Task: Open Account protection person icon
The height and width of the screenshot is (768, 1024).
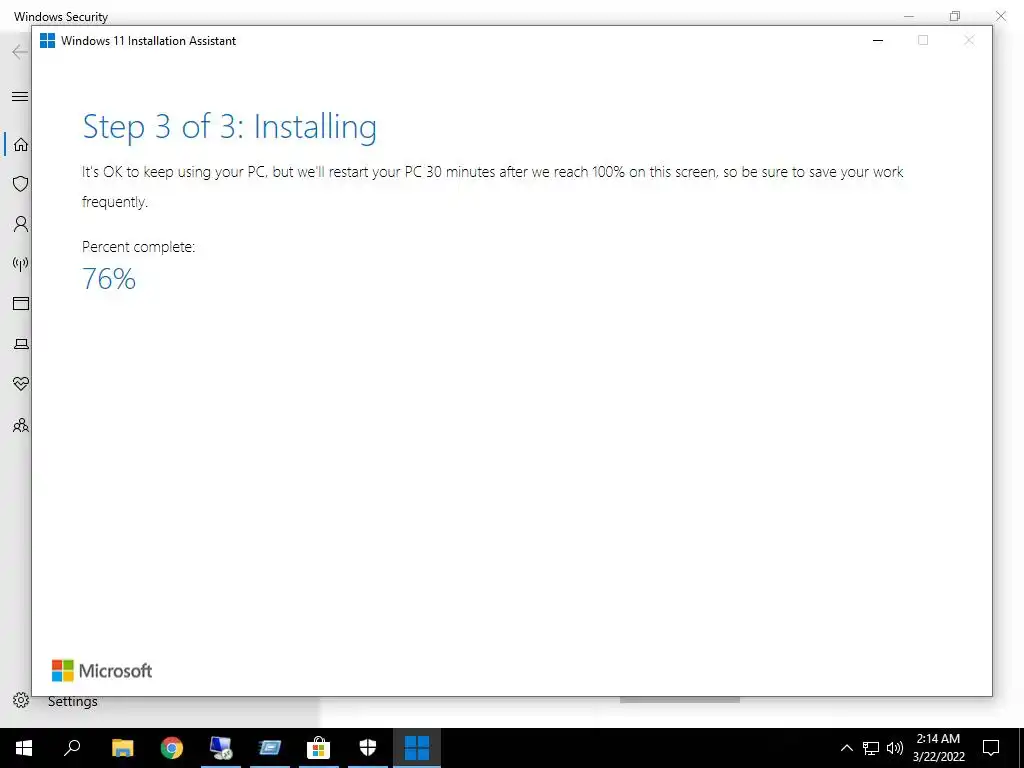Action: [21, 224]
